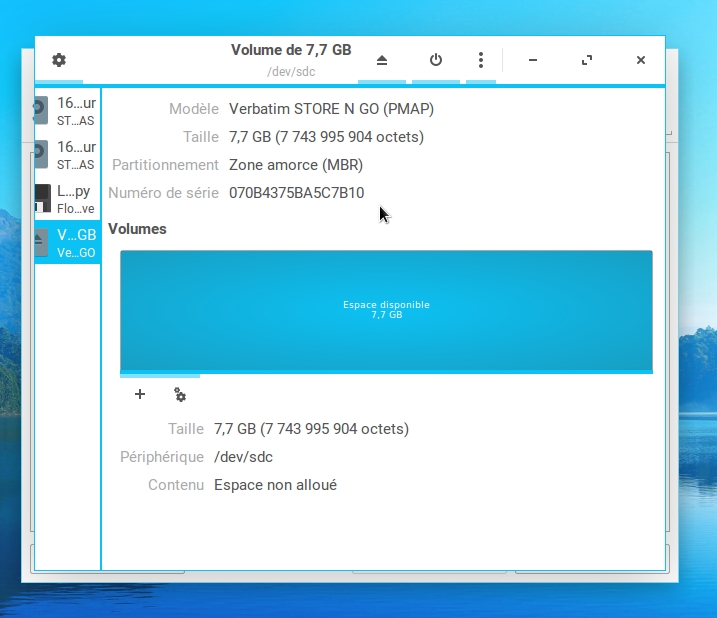
Task: Open the gear application menu in header
Action: coord(59,60)
